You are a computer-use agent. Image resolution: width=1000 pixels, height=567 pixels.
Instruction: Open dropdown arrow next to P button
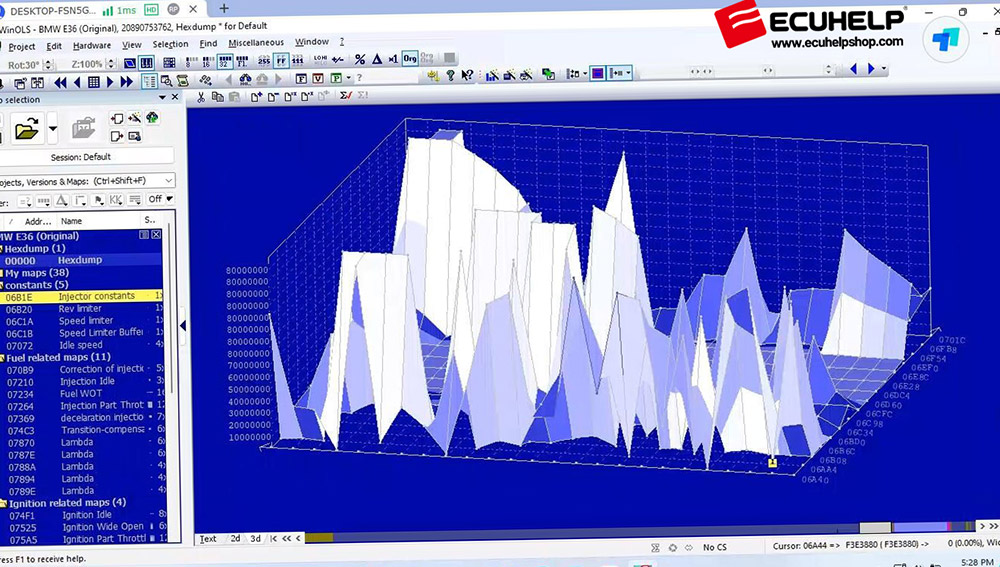348,78
